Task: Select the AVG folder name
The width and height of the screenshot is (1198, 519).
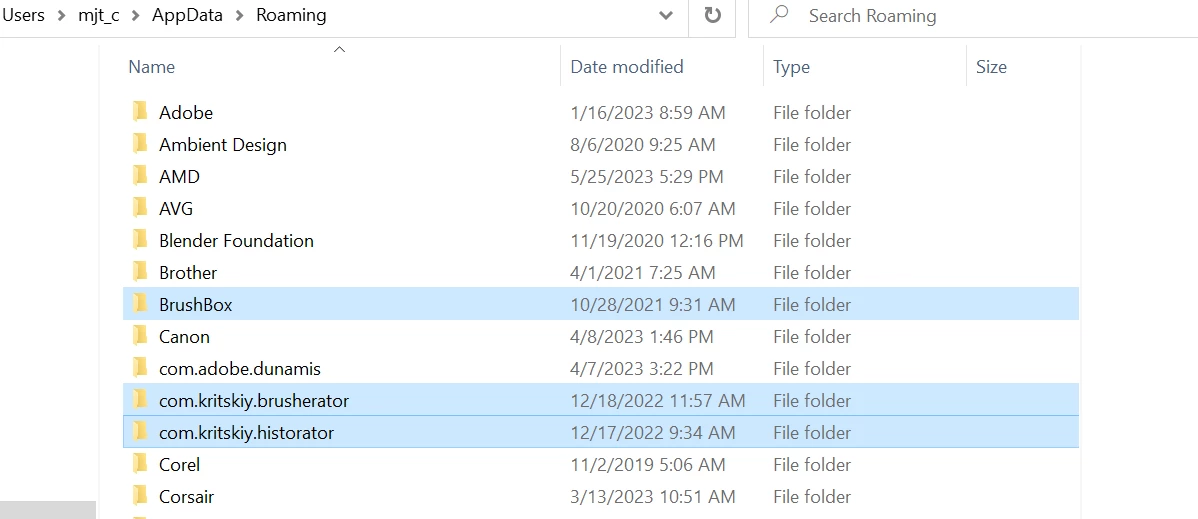Action: pyautogui.click(x=176, y=209)
